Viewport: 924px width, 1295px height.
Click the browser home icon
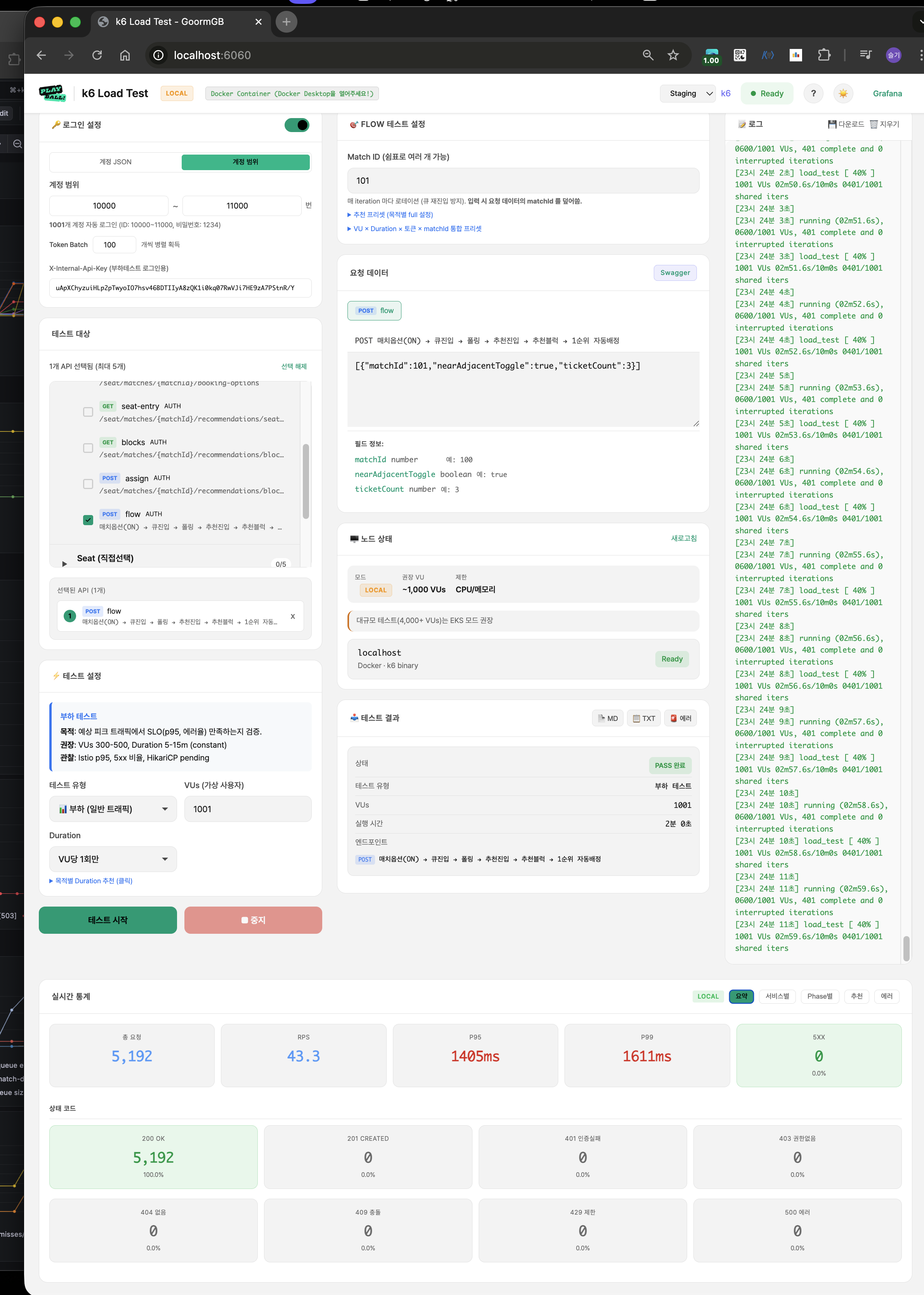[125, 55]
